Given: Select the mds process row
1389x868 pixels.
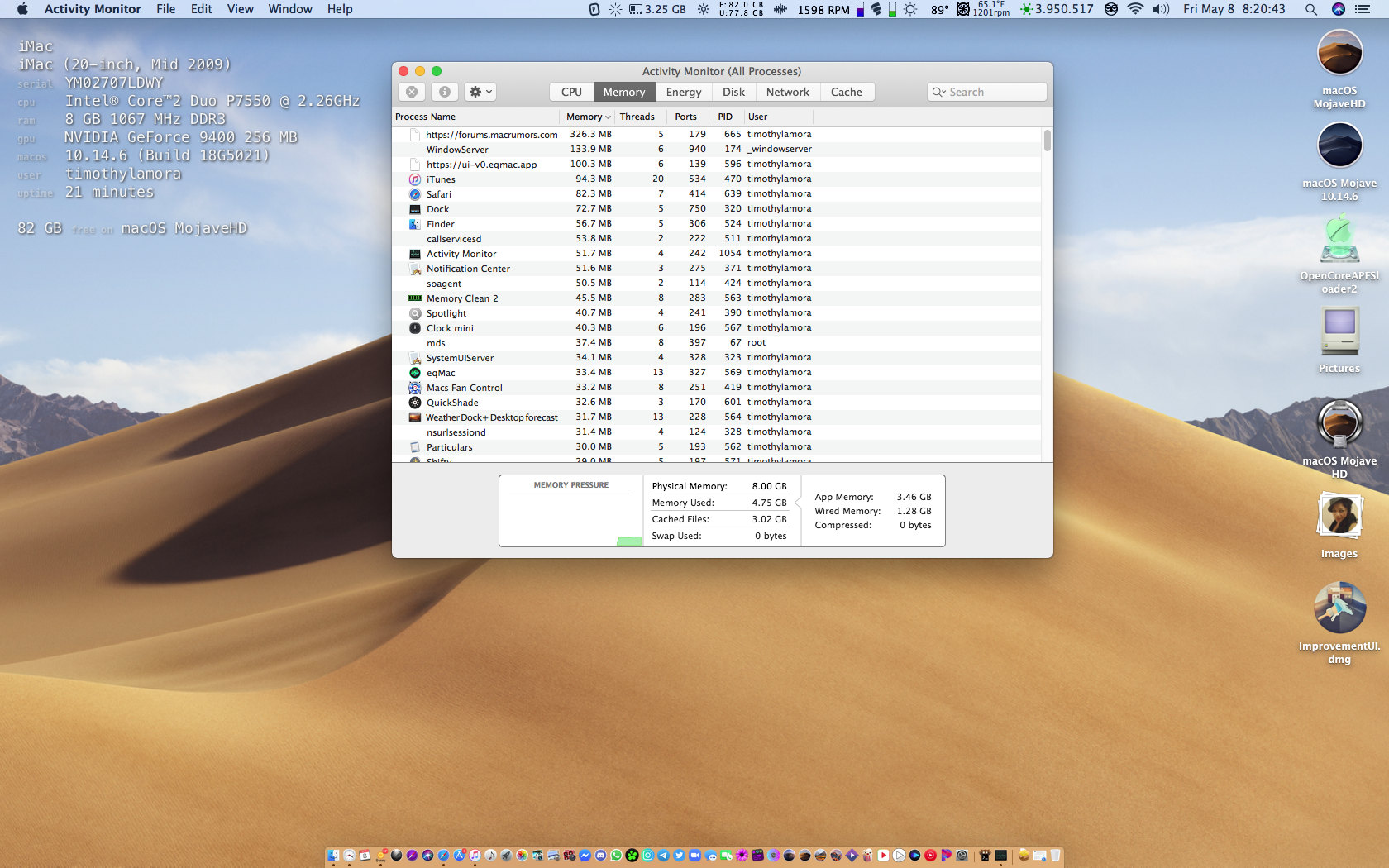Looking at the screenshot, I should [717, 343].
